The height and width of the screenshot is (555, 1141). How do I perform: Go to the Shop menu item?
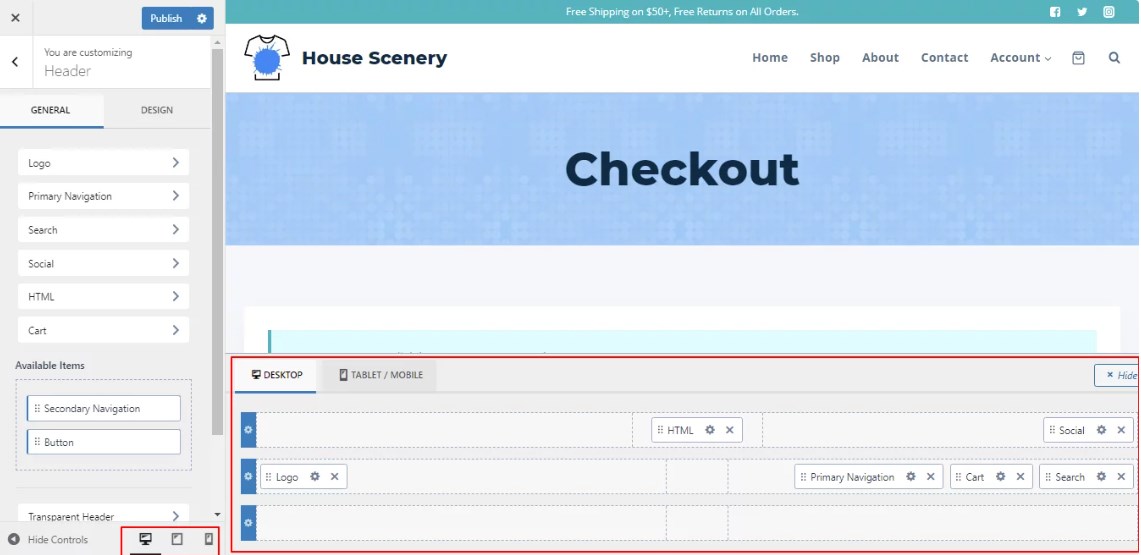(824, 57)
